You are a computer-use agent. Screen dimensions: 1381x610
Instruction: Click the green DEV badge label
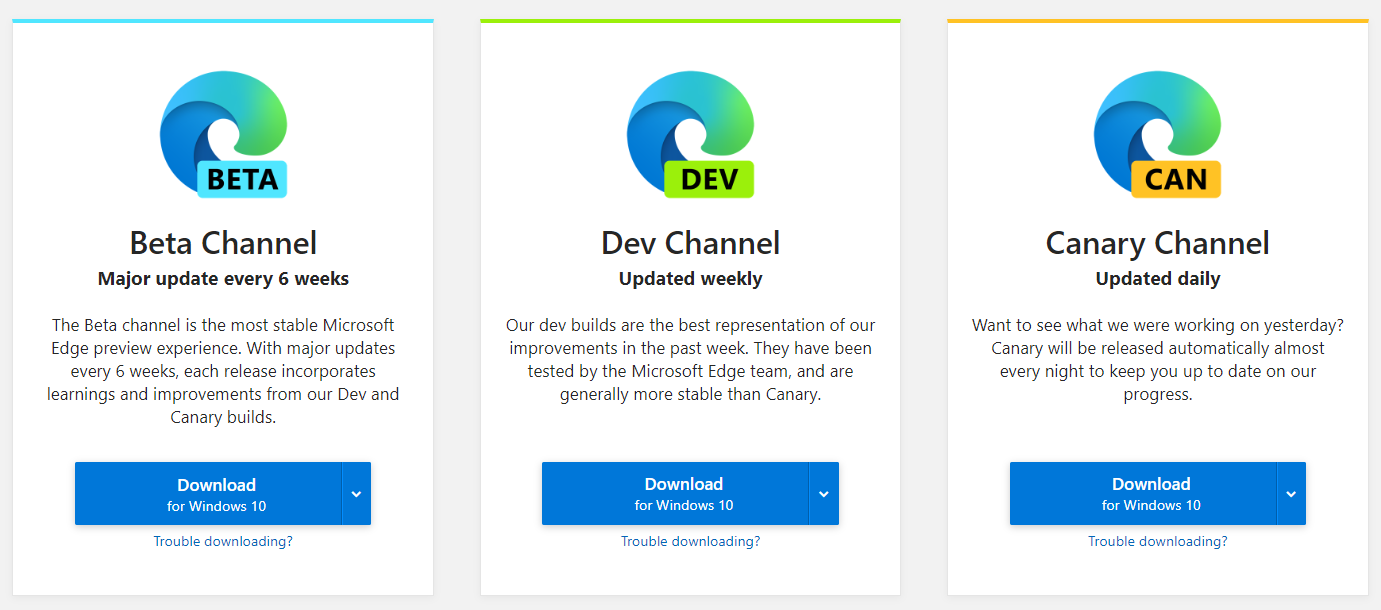[709, 179]
